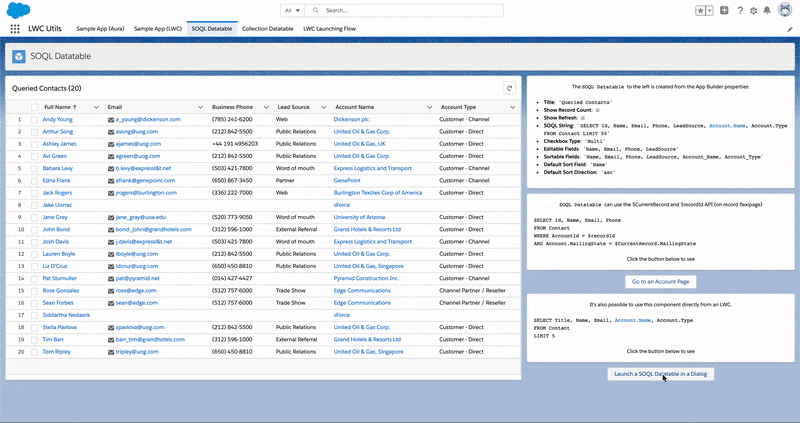Screen dimensions: 800x423
Task: Open the Help question mark icon
Action: (740, 10)
